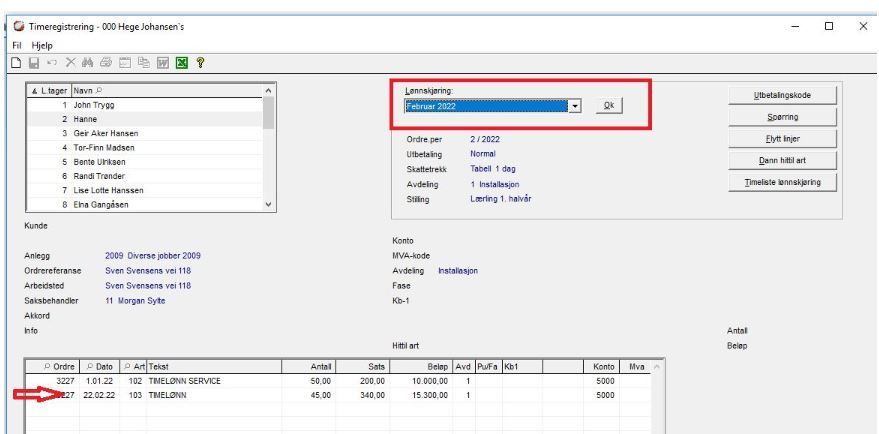Select employee Tor-Finn Madsen
This screenshot has width=879, height=434.
[x=145, y=147]
